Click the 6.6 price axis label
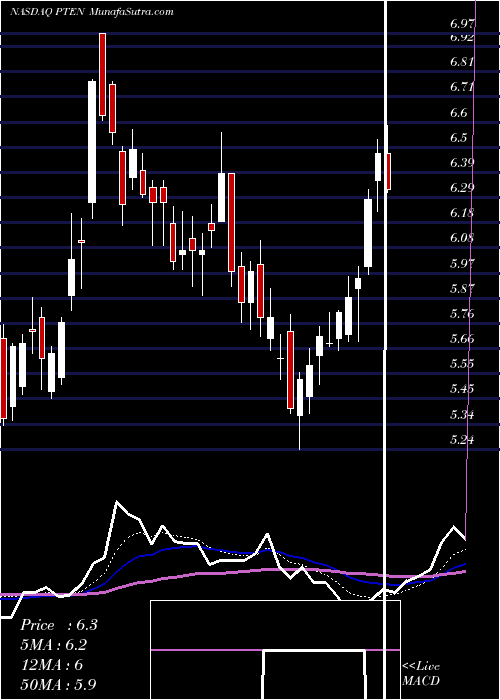Viewport: 500px width, 700px height. pyautogui.click(x=459, y=112)
